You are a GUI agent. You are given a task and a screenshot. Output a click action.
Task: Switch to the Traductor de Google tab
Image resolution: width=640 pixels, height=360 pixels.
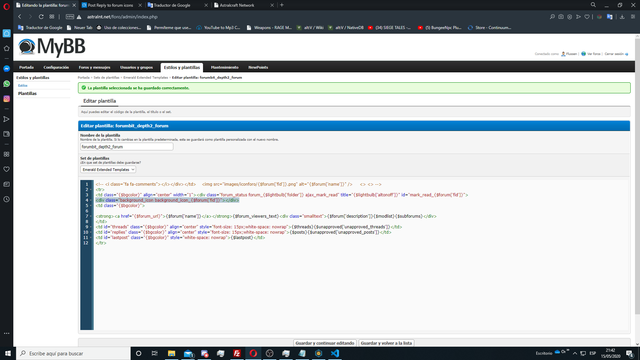[177, 5]
